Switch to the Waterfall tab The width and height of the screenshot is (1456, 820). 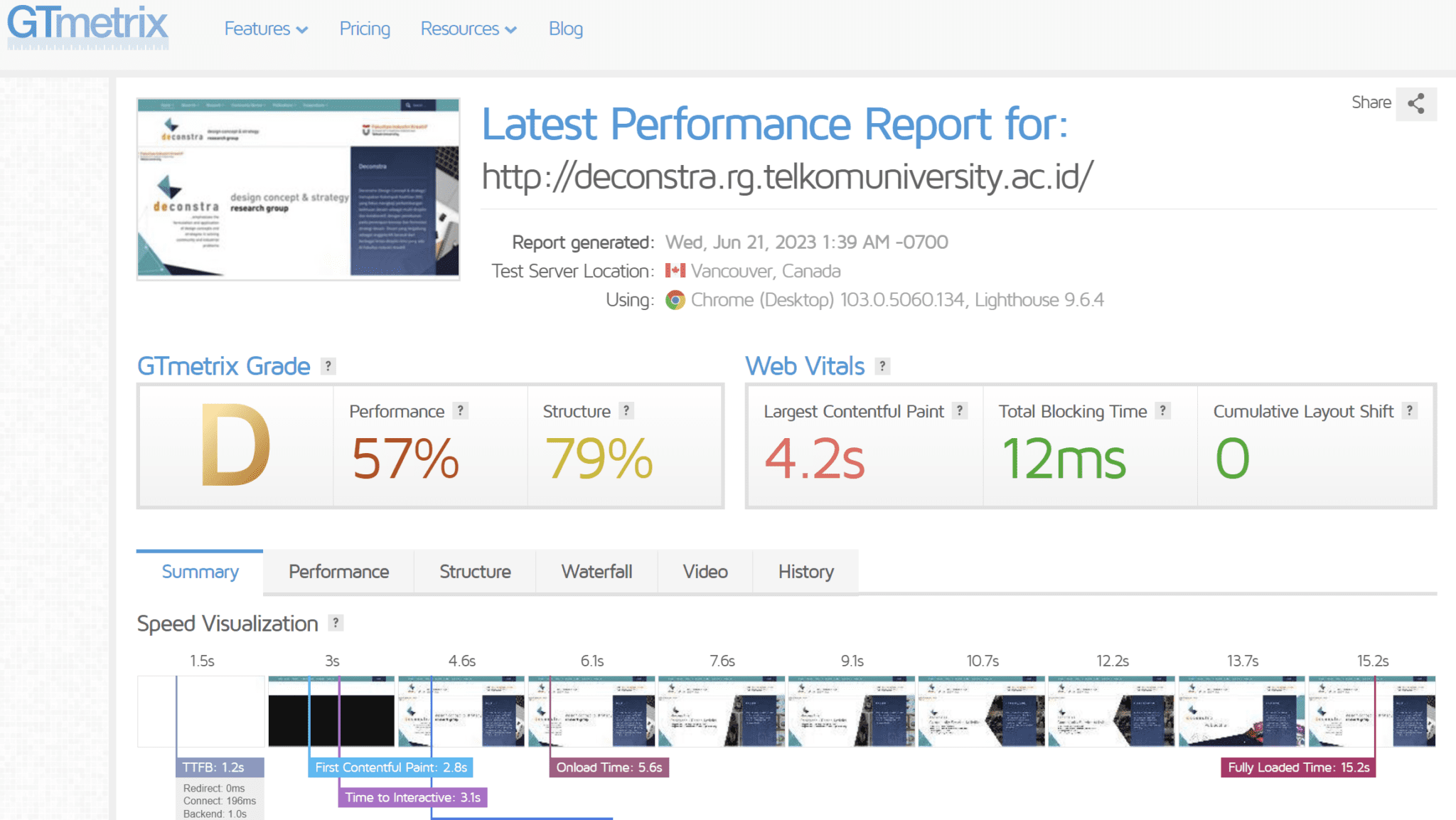point(596,572)
